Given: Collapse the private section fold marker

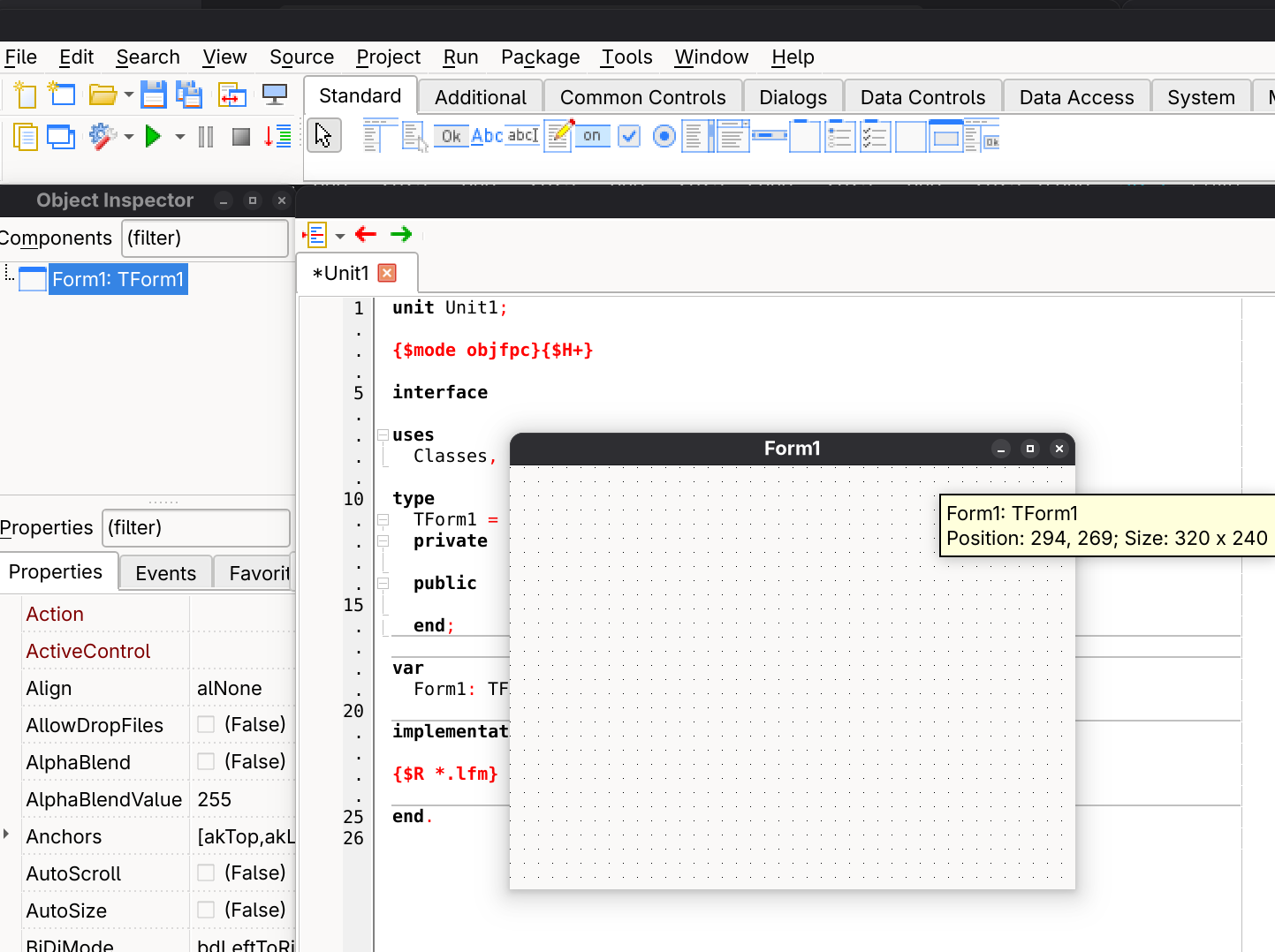Looking at the screenshot, I should point(383,540).
